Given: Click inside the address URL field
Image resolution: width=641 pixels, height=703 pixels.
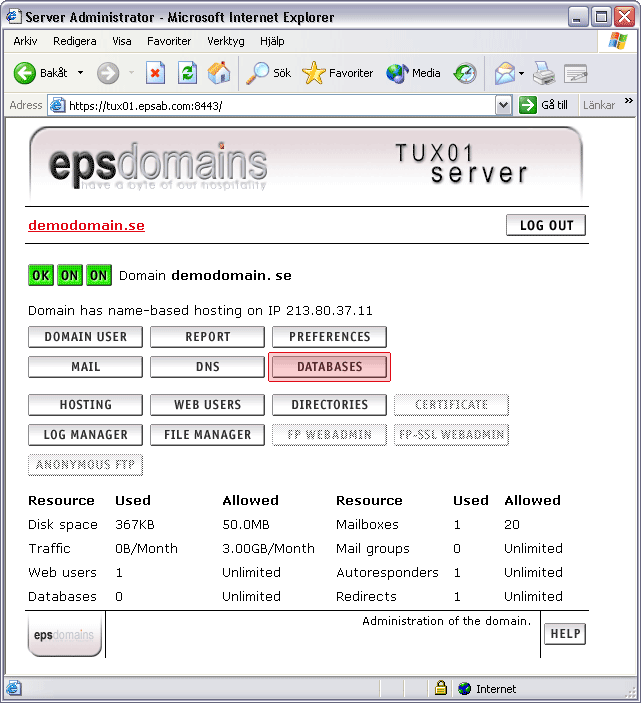Looking at the screenshot, I should tap(280, 105).
